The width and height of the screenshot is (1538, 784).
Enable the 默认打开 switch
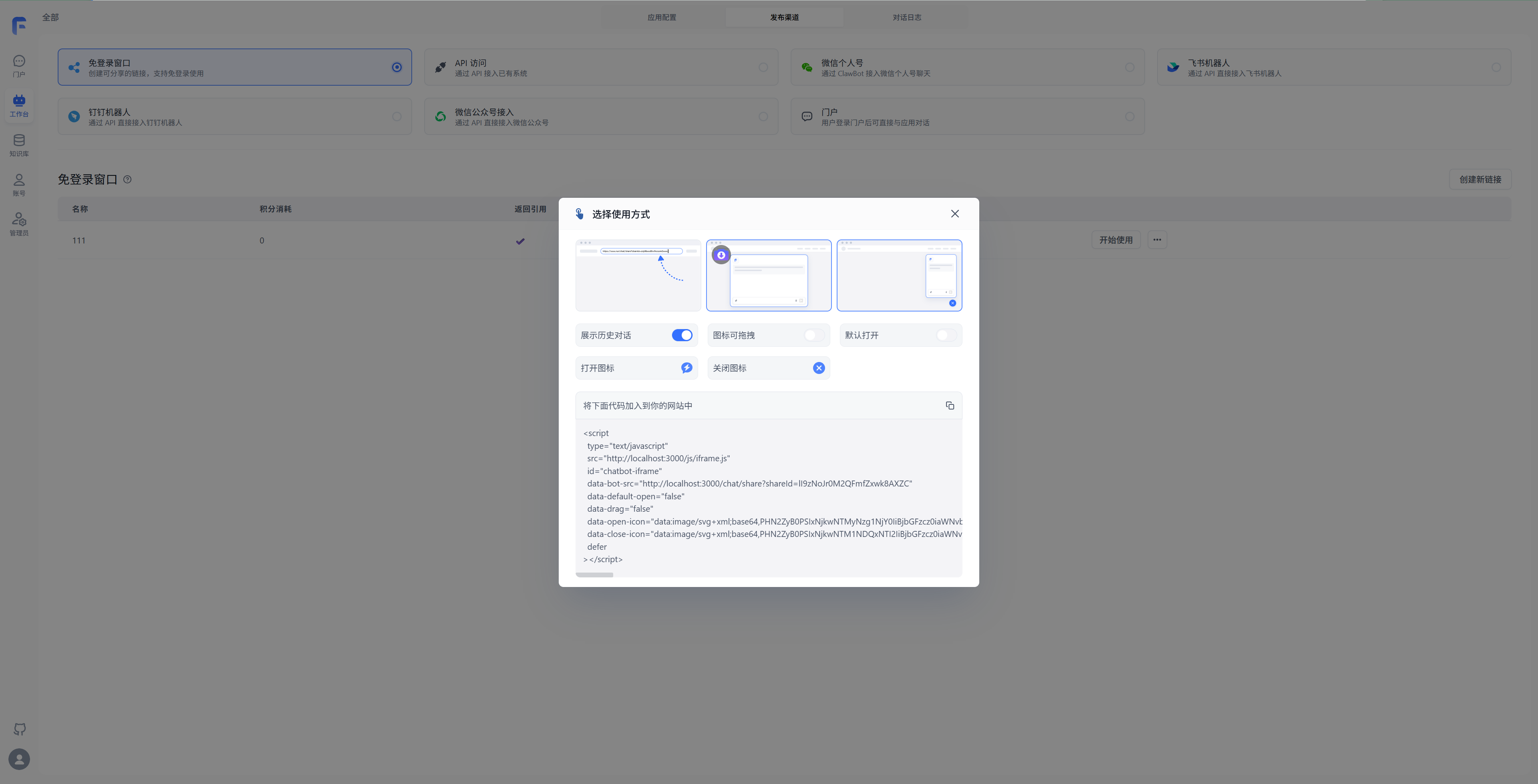946,335
